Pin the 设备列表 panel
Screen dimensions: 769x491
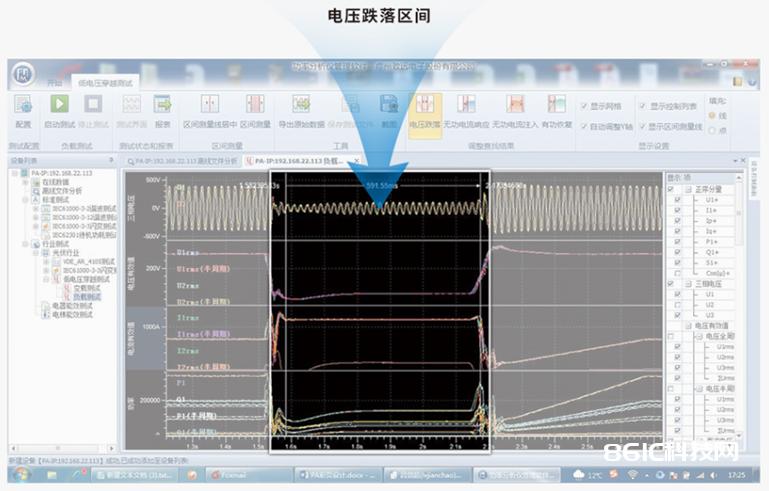point(111,160)
